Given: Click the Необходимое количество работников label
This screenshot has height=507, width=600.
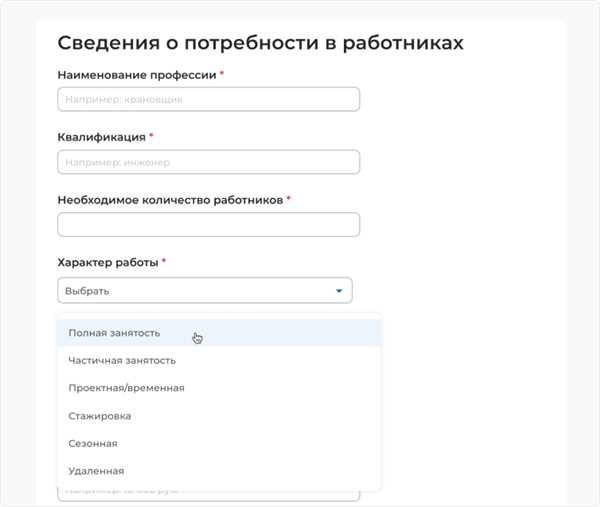Looking at the screenshot, I should point(170,200).
